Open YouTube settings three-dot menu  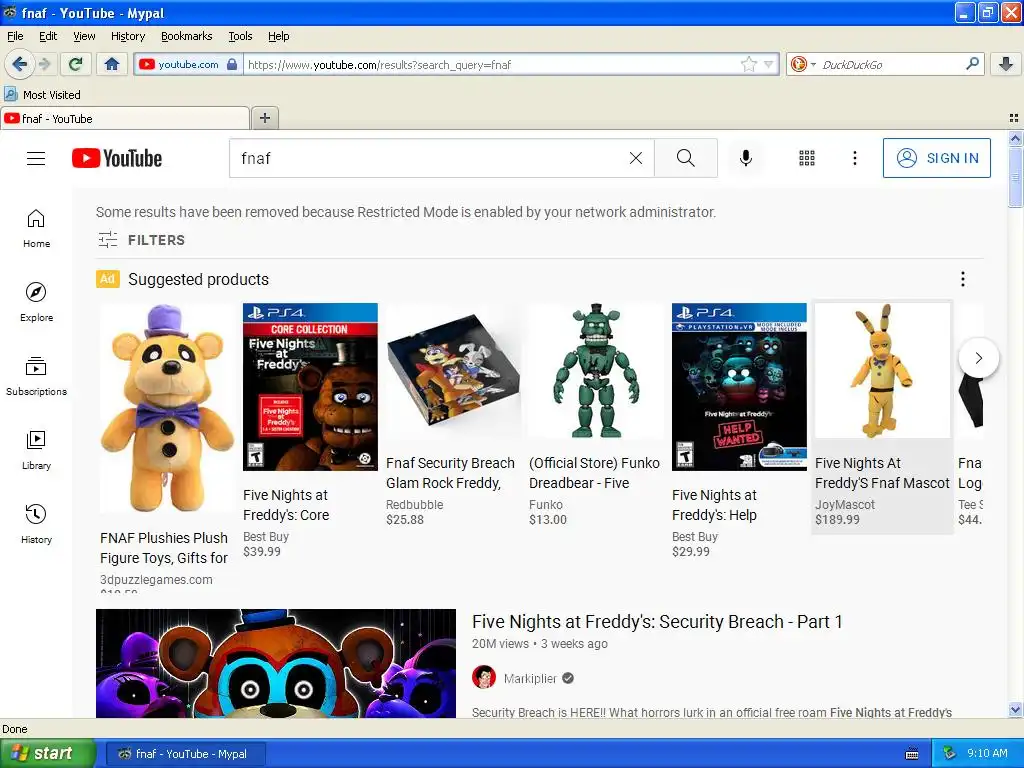(854, 158)
